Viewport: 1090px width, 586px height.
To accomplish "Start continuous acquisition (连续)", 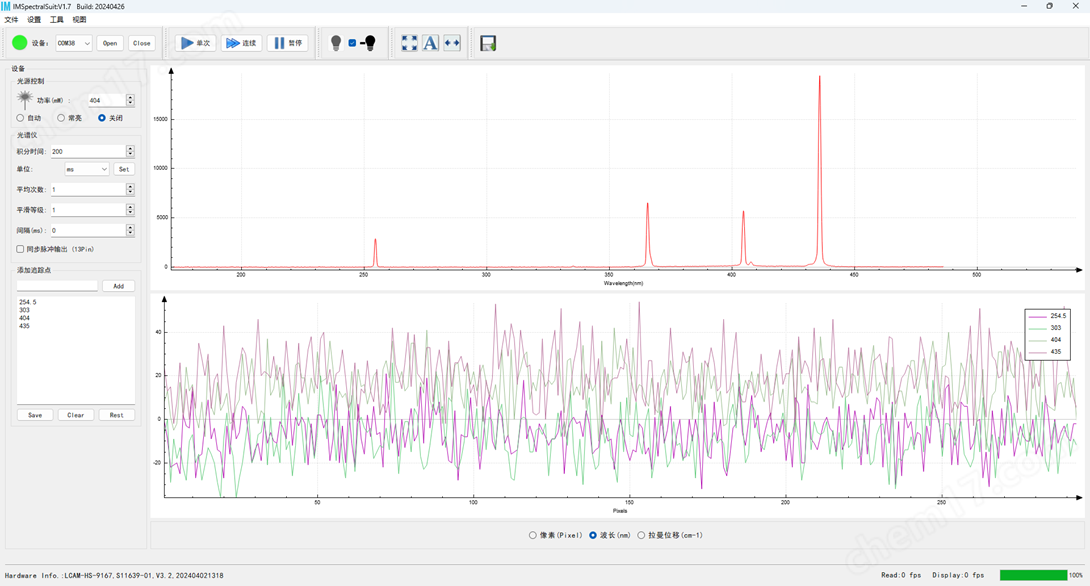I will point(241,43).
